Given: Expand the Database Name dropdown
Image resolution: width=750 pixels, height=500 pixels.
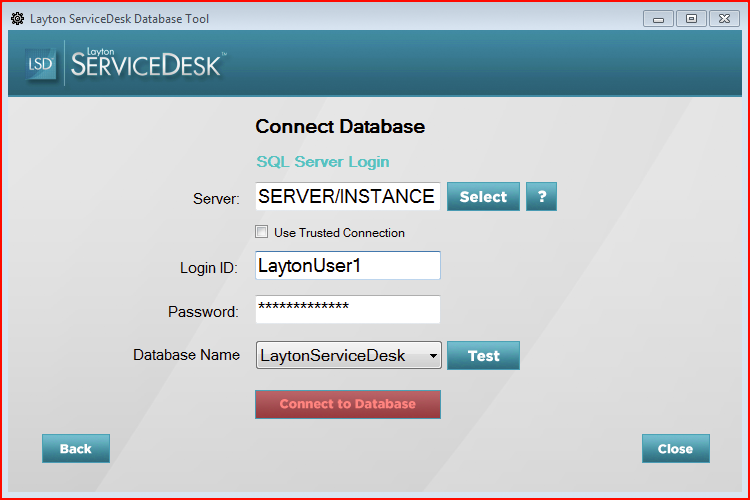Looking at the screenshot, I should click(432, 356).
